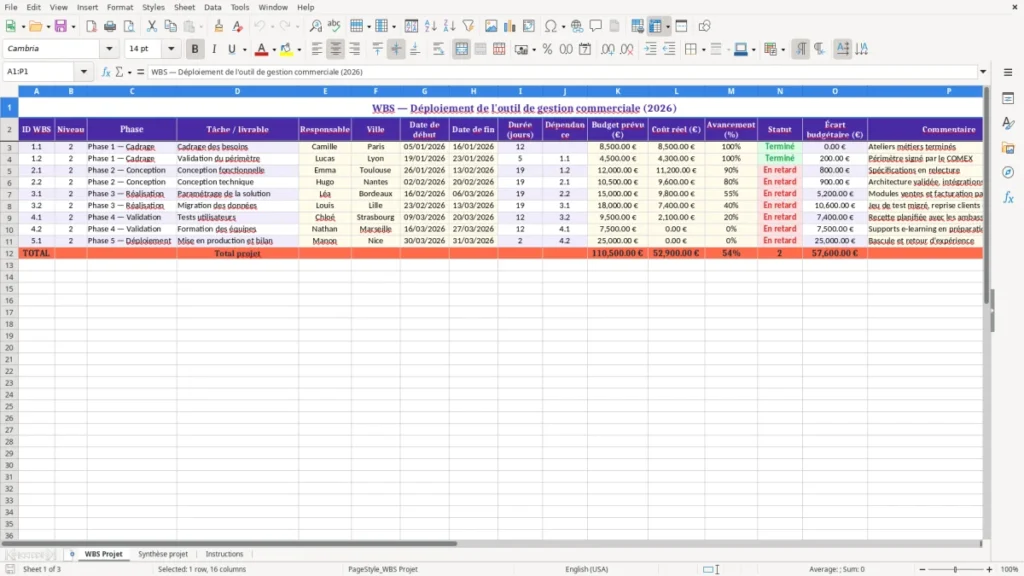Select row 12 header
The height and width of the screenshot is (576, 1024).
click(9, 253)
